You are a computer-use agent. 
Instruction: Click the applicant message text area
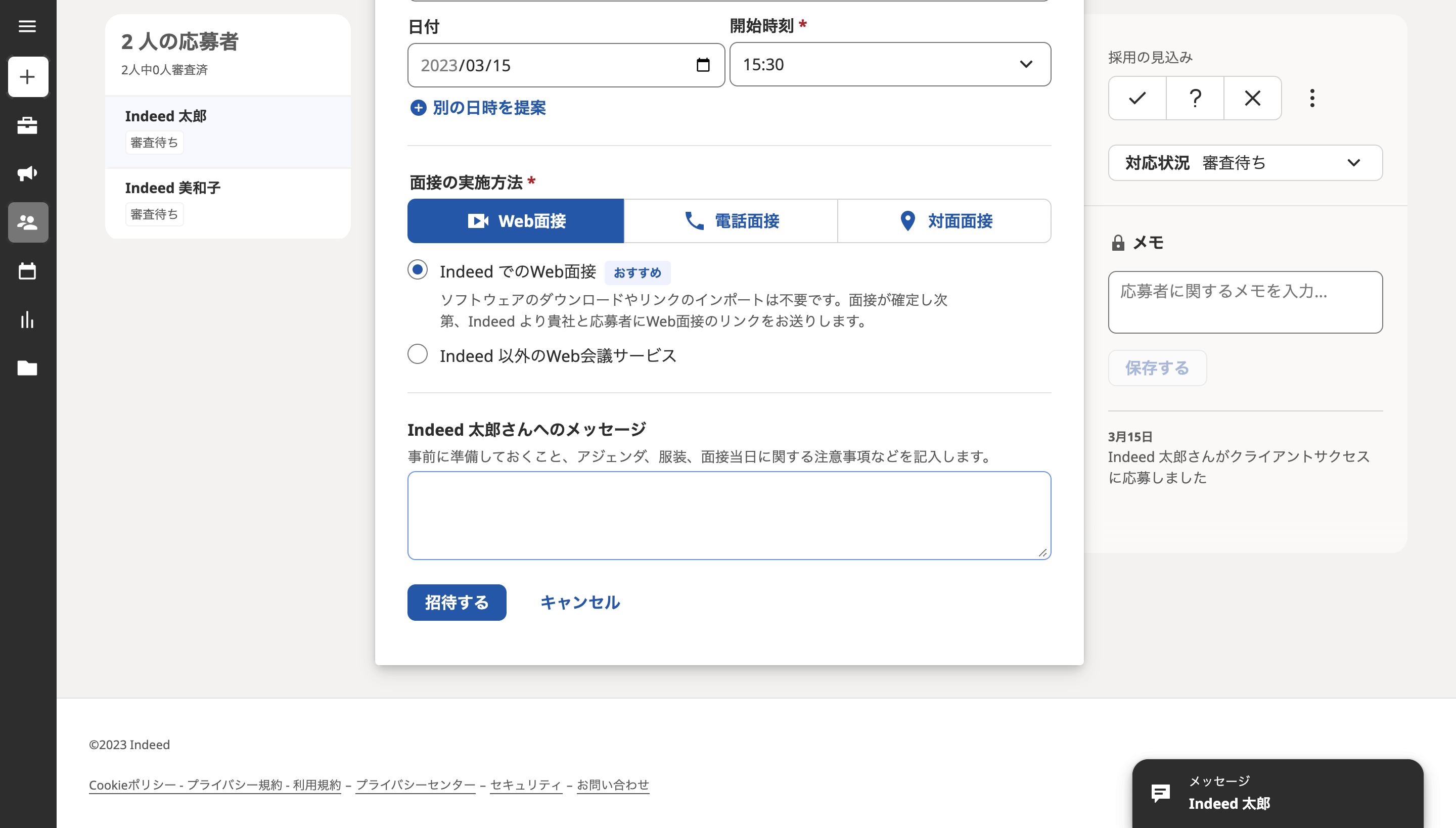[x=729, y=515]
